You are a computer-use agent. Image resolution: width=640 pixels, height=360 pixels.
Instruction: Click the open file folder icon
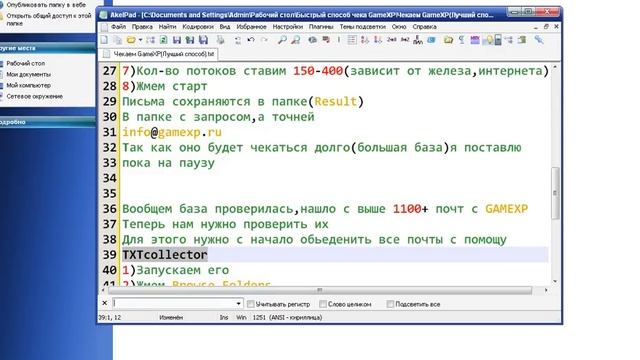131,40
